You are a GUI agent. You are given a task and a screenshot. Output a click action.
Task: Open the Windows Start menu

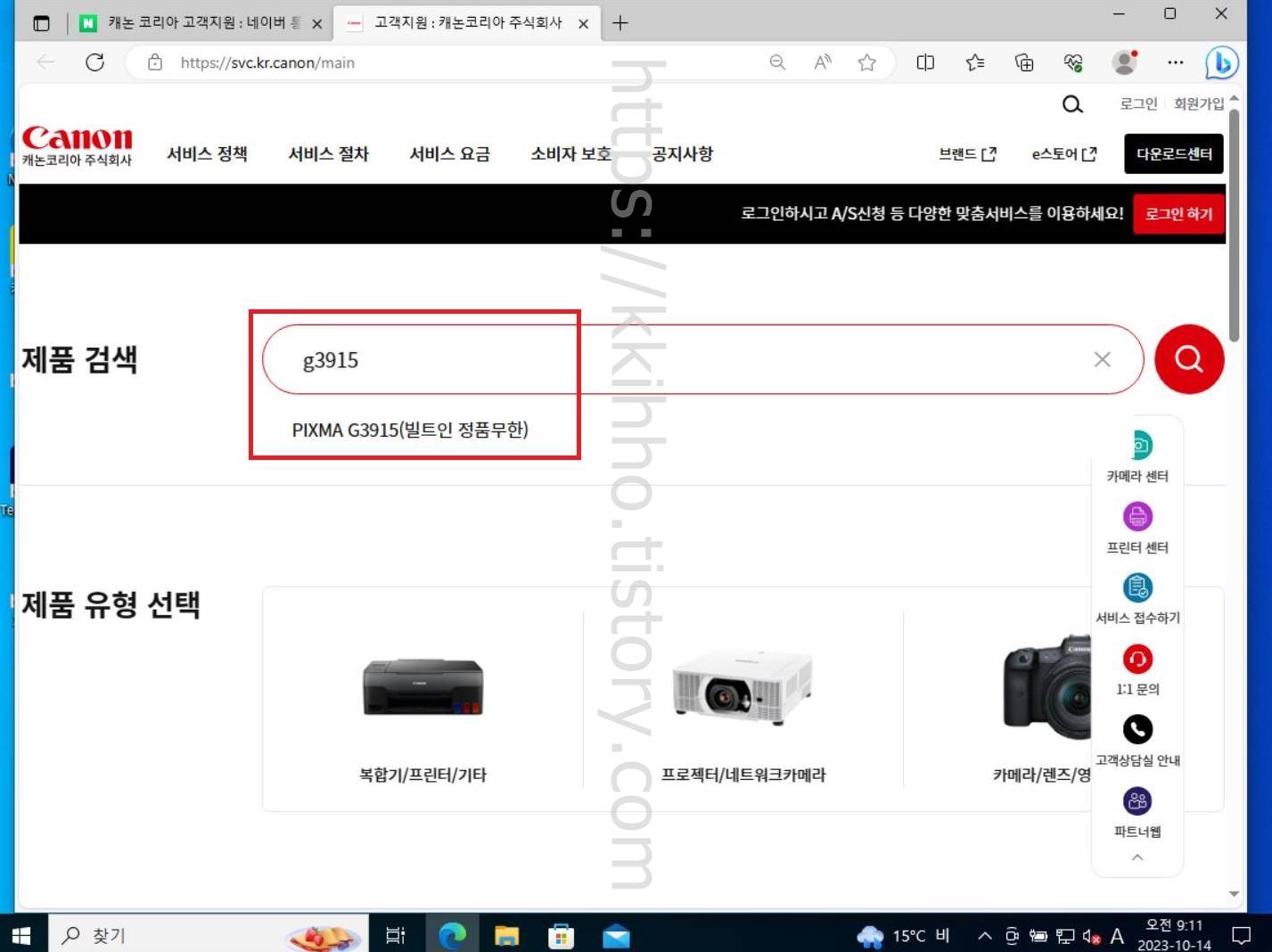coord(22,935)
